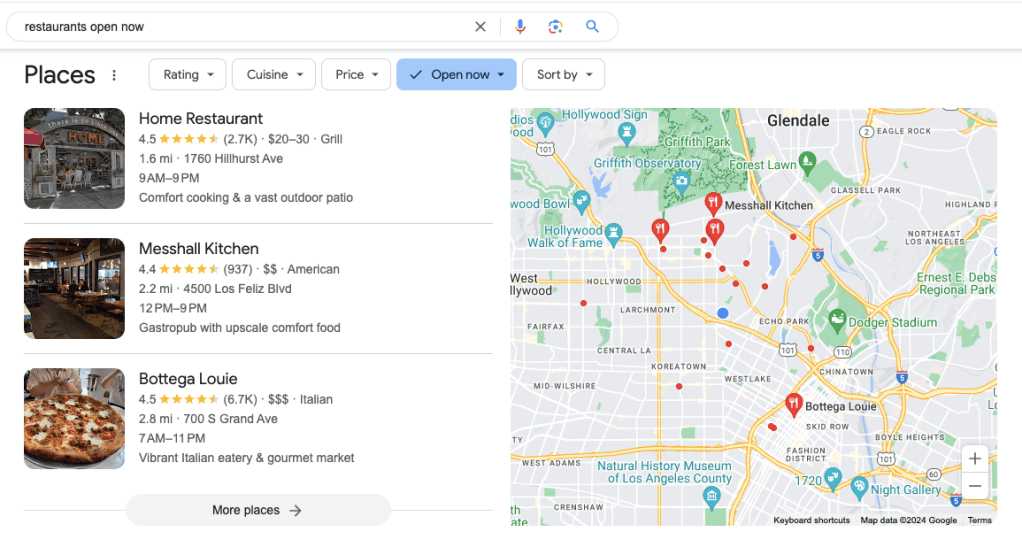Click the Glendale label on the map
The width and height of the screenshot is (1022, 555).
tap(798, 121)
